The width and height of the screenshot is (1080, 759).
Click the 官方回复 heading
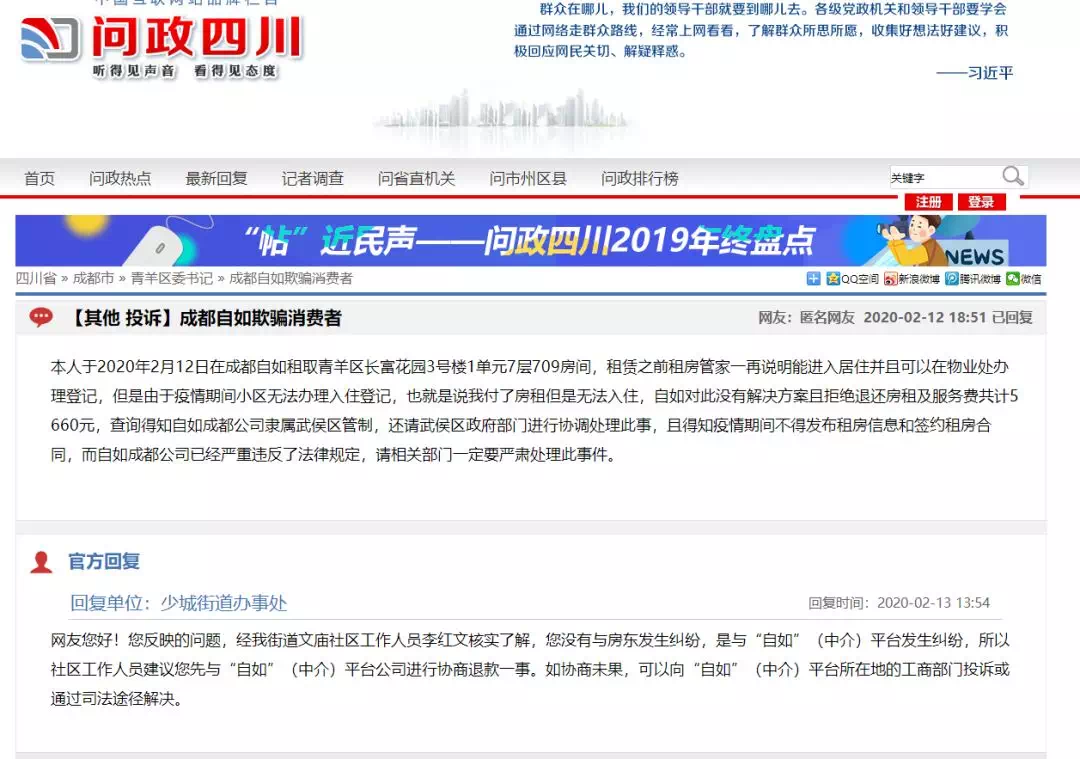coord(104,561)
